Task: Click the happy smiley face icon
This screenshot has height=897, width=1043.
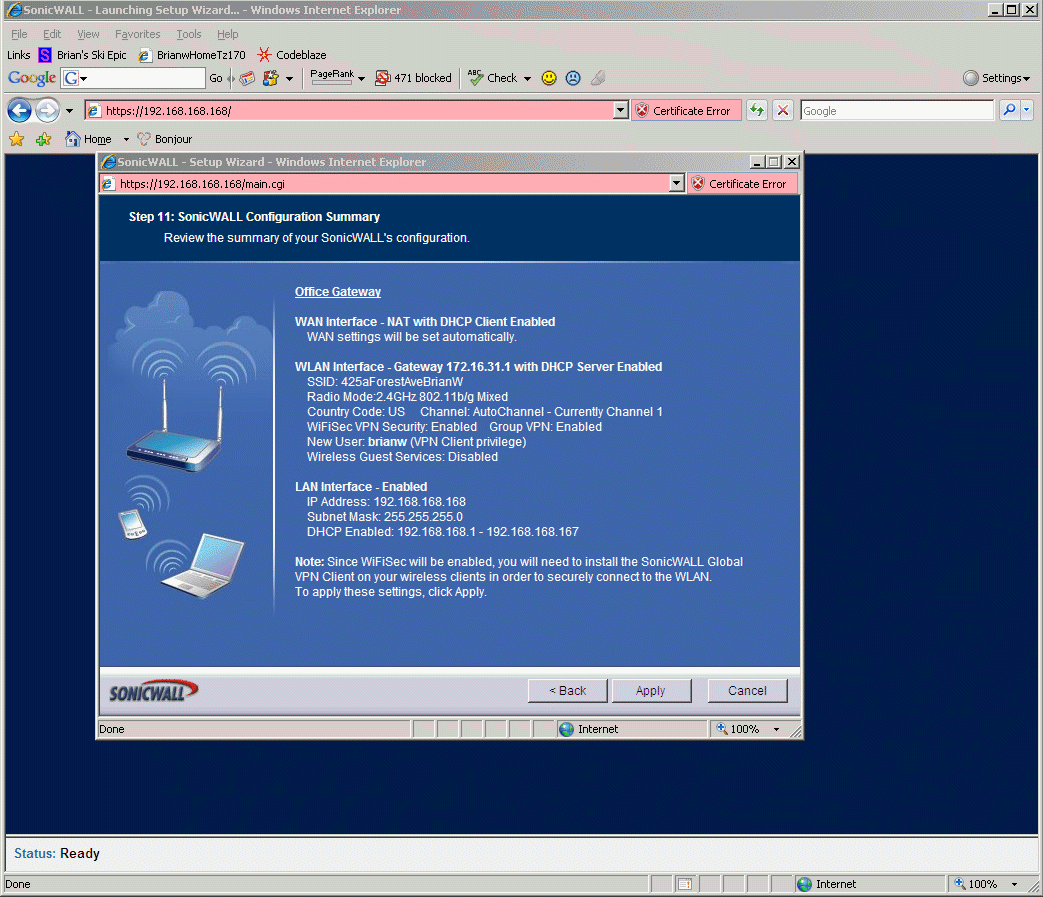Action: (x=549, y=78)
